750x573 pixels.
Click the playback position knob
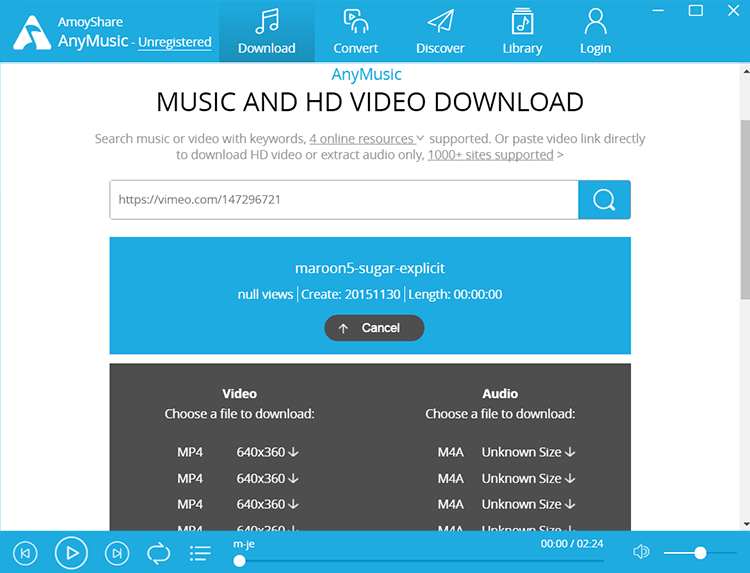(239, 561)
